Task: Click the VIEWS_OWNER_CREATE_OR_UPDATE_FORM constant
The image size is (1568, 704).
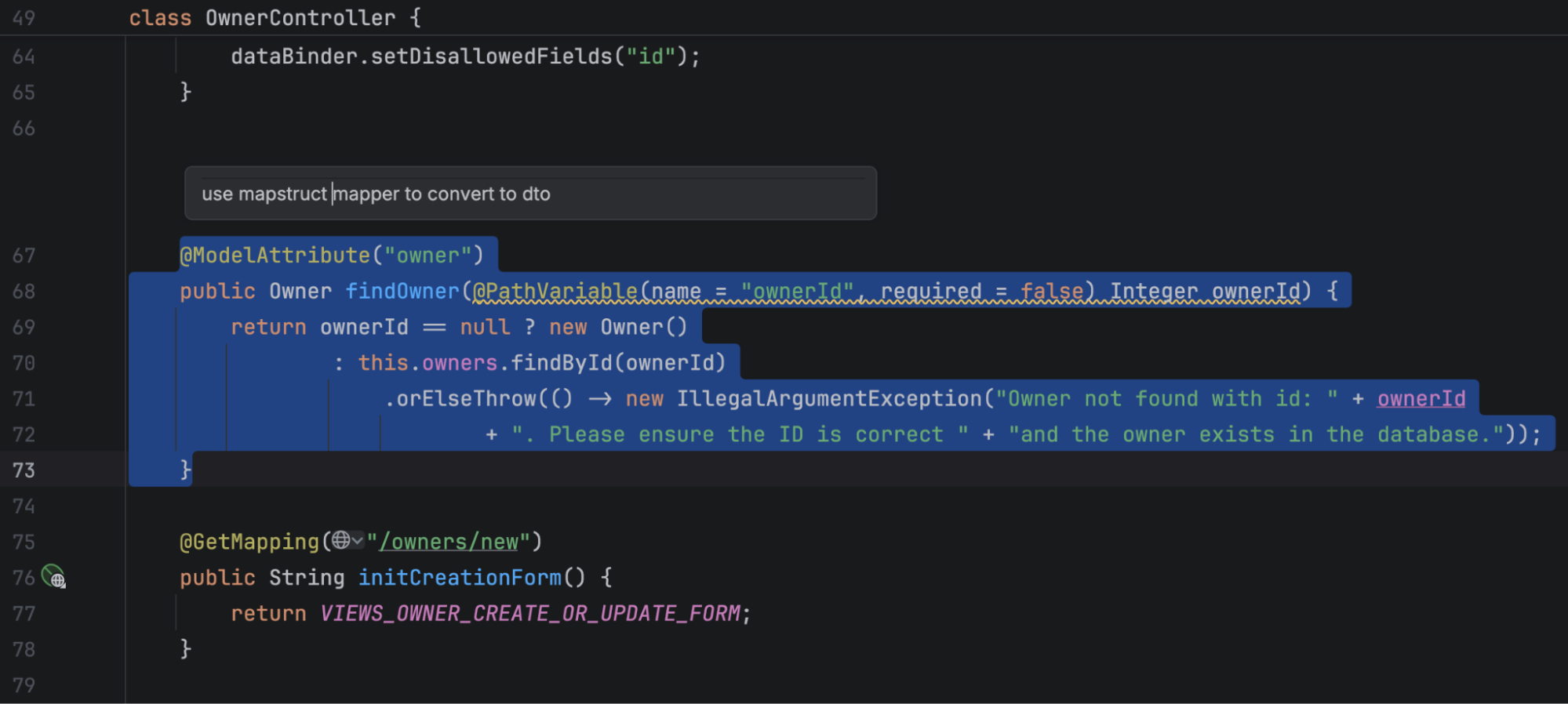Action: point(530,613)
